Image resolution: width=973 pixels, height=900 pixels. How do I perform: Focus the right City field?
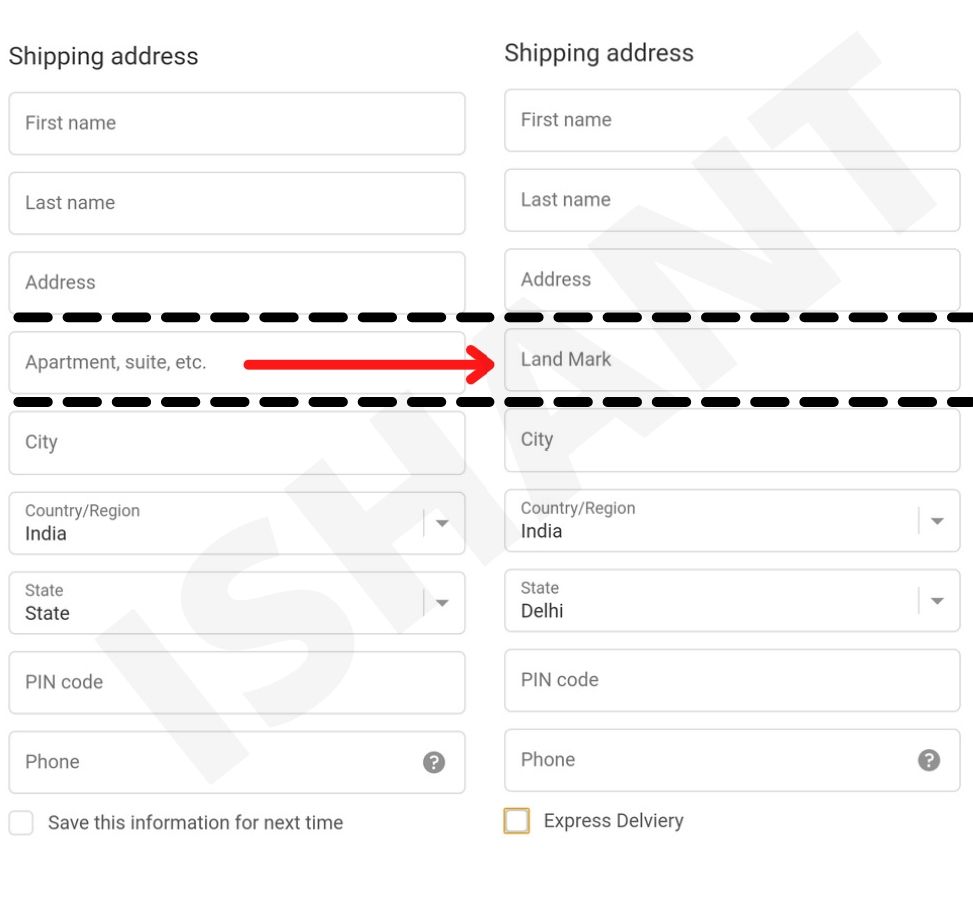coord(732,440)
